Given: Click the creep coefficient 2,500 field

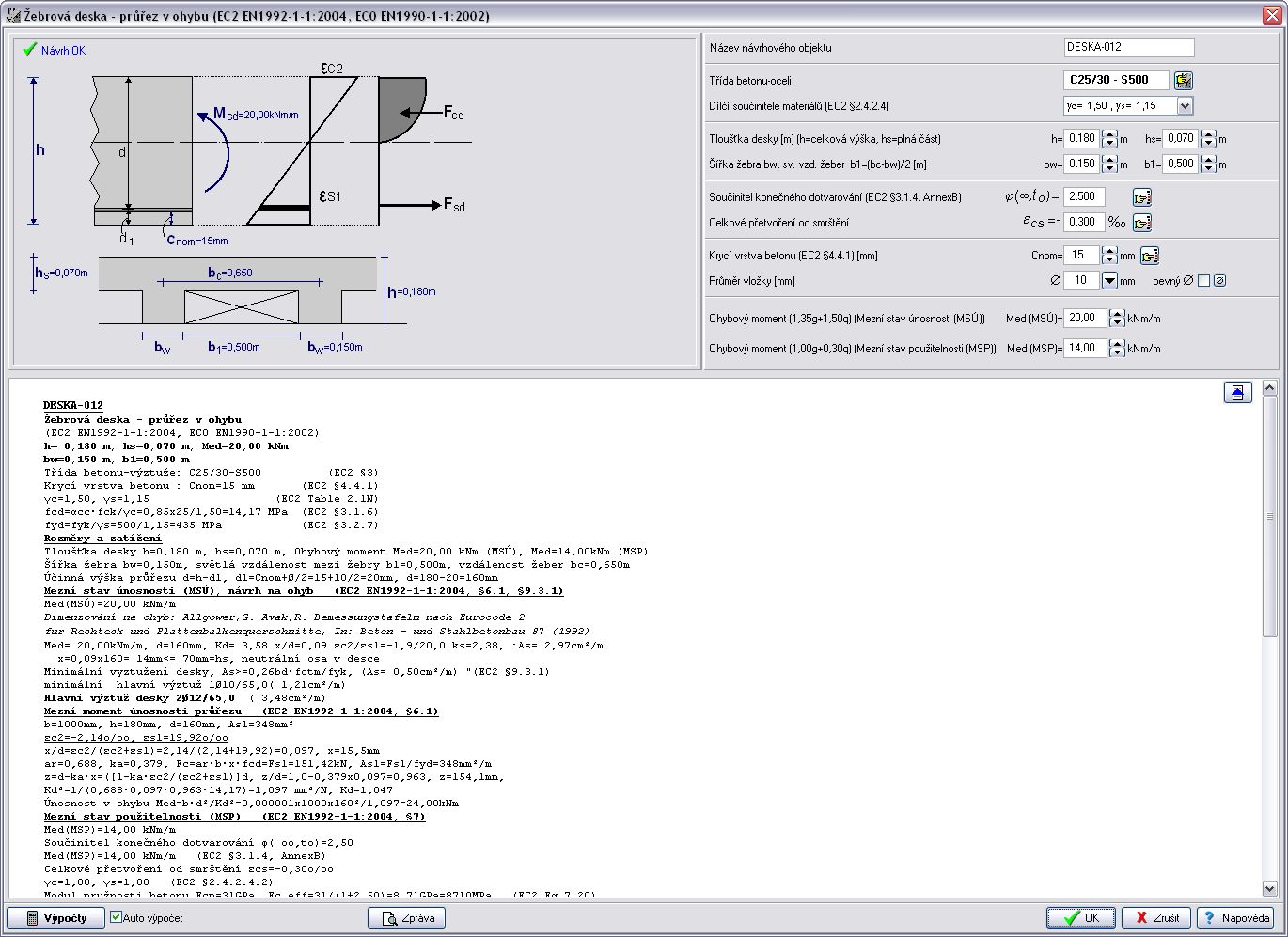Looking at the screenshot, I should (1085, 196).
